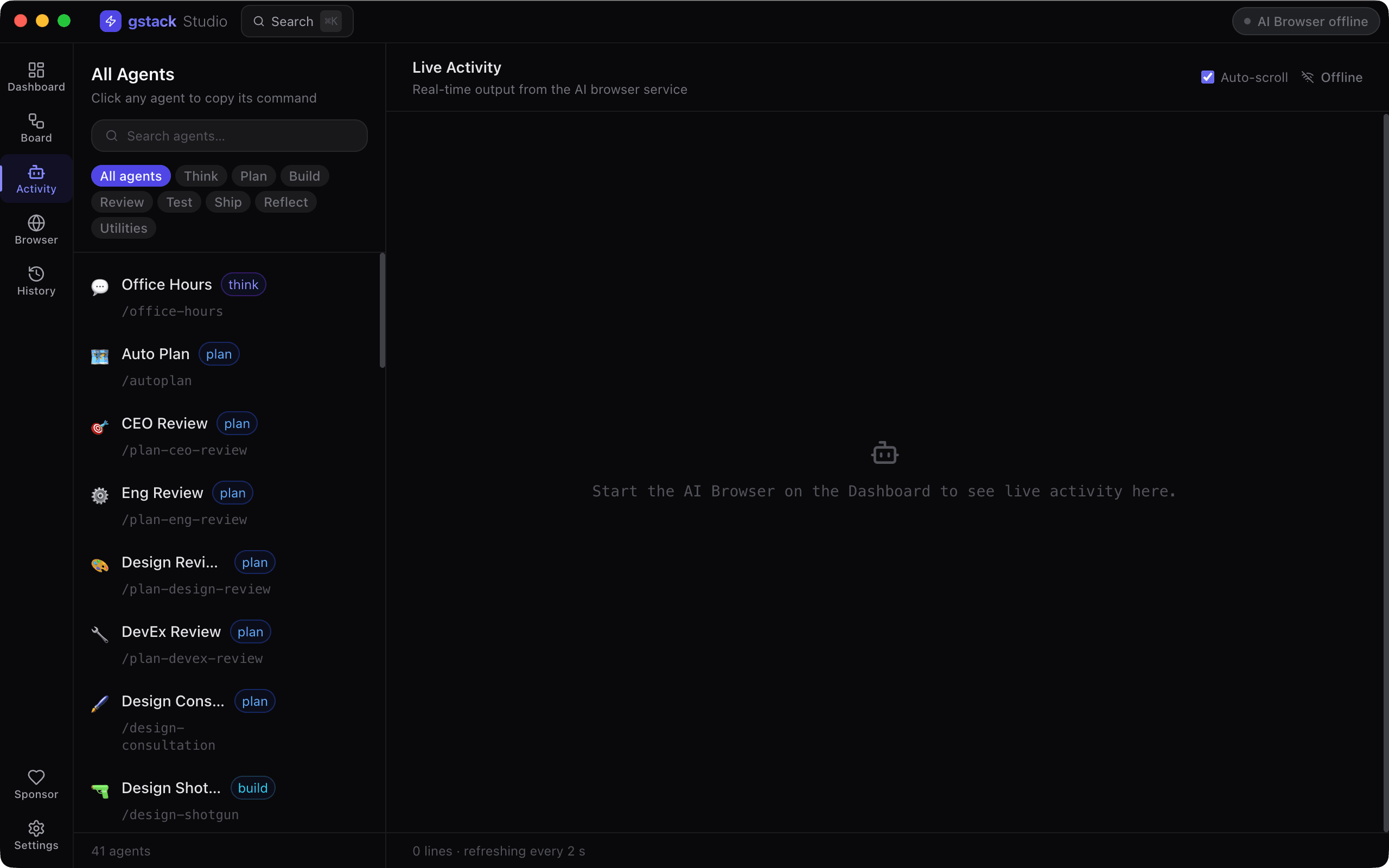Image resolution: width=1389 pixels, height=868 pixels.
Task: Open the Dashboard sidebar icon
Action: [x=36, y=70]
